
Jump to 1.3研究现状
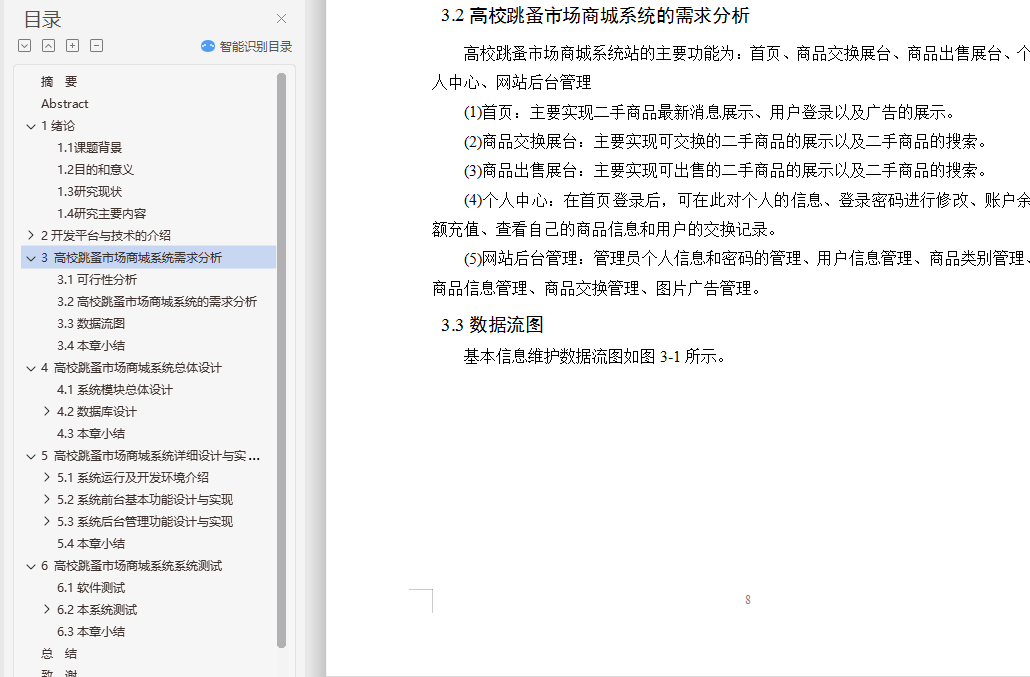89,192
